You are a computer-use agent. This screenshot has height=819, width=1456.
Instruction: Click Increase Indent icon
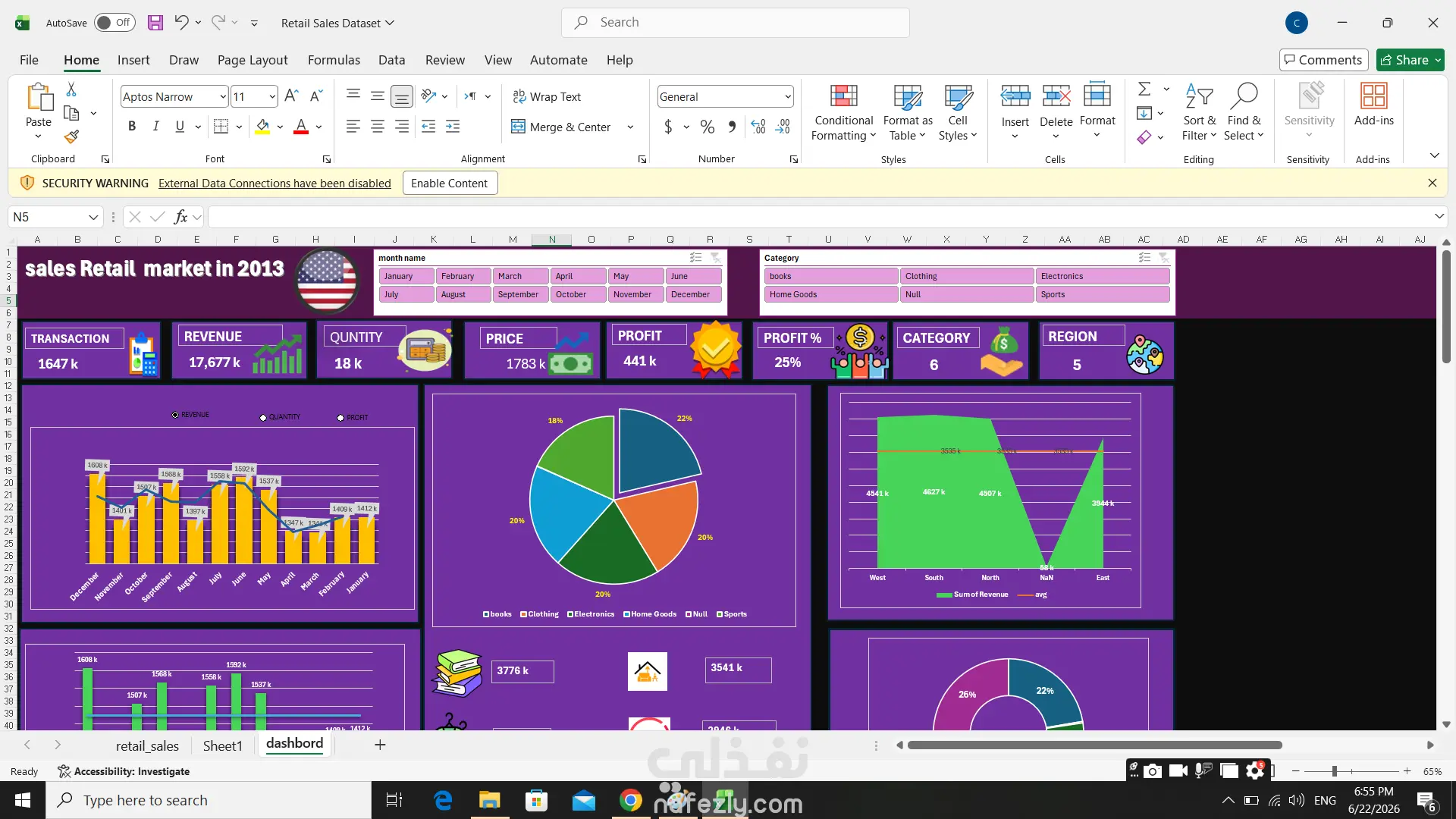[453, 127]
